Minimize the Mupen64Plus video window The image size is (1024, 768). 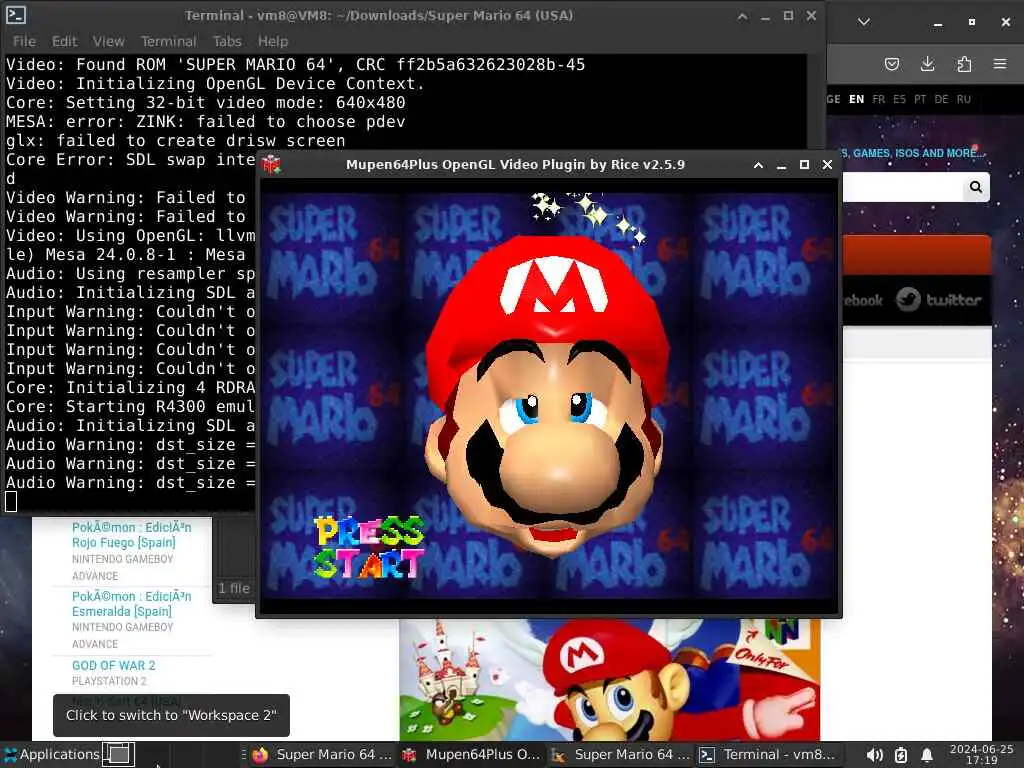click(x=781, y=166)
